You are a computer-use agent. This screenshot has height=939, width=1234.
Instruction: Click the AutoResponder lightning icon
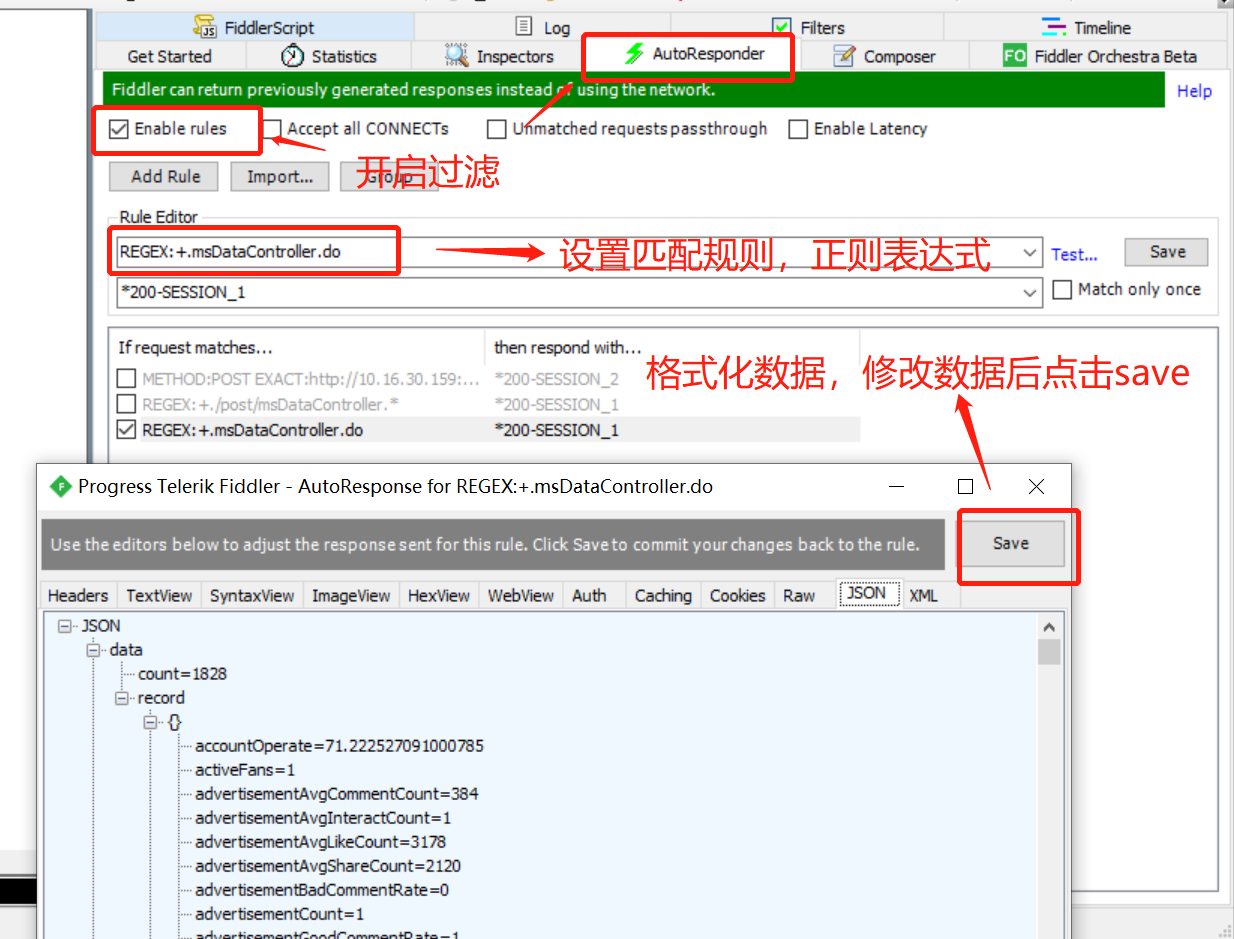(633, 54)
